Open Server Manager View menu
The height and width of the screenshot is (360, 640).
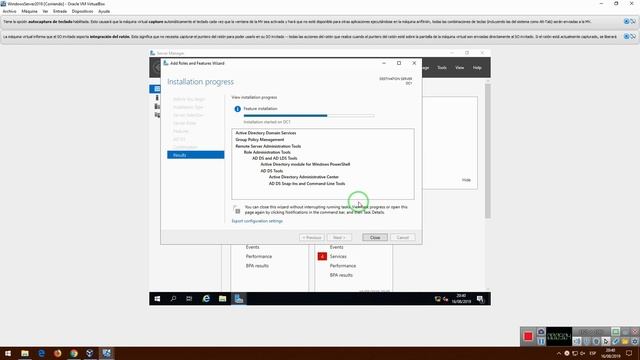coord(460,68)
